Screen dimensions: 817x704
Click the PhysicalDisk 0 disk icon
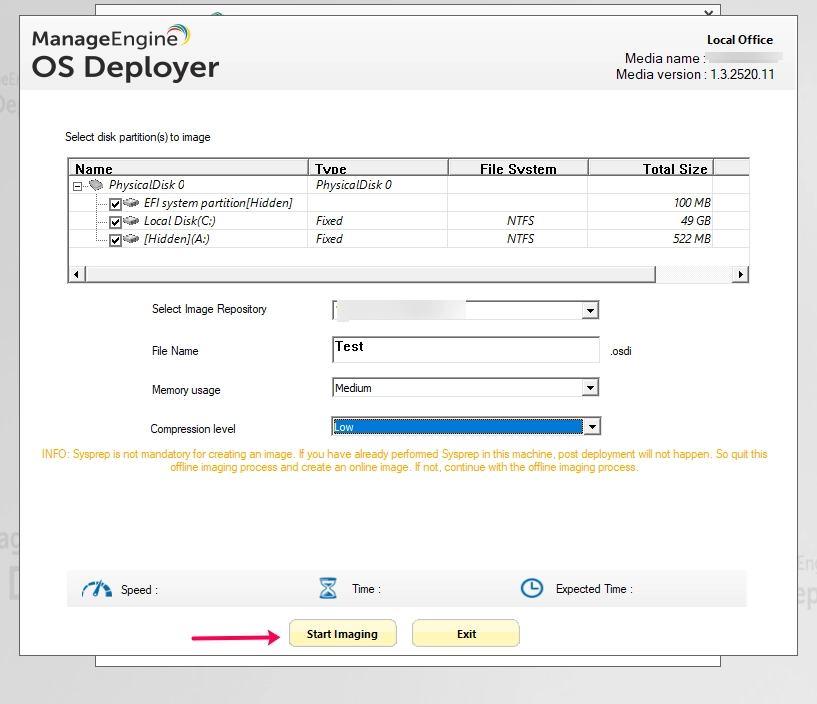pyautogui.click(x=96, y=184)
